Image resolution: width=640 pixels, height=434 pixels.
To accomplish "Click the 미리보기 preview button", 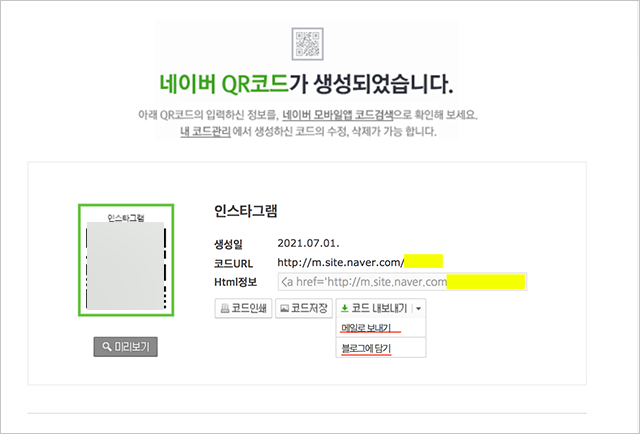I will click(x=125, y=347).
